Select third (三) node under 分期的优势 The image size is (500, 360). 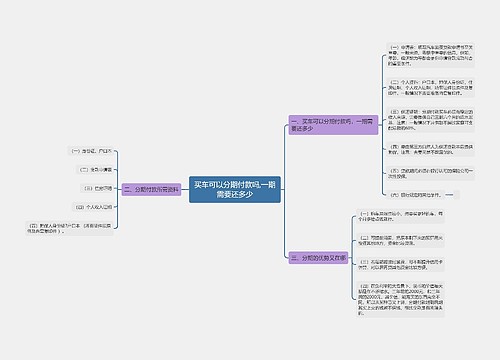401,264
